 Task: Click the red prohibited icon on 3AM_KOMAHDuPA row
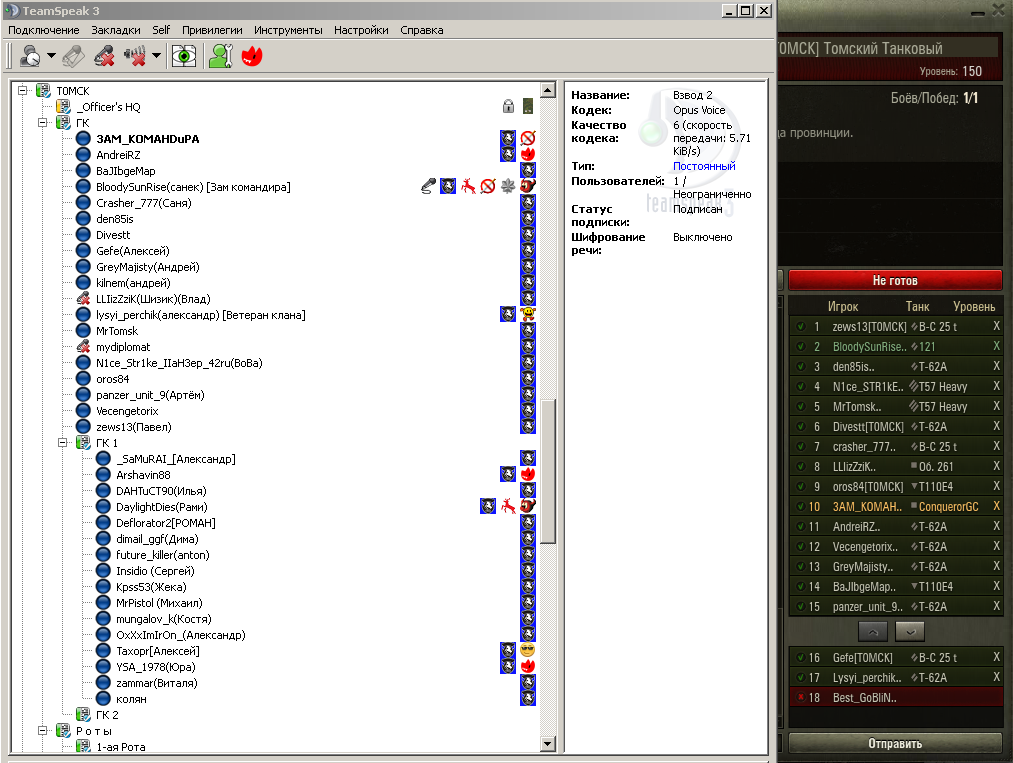[528, 138]
